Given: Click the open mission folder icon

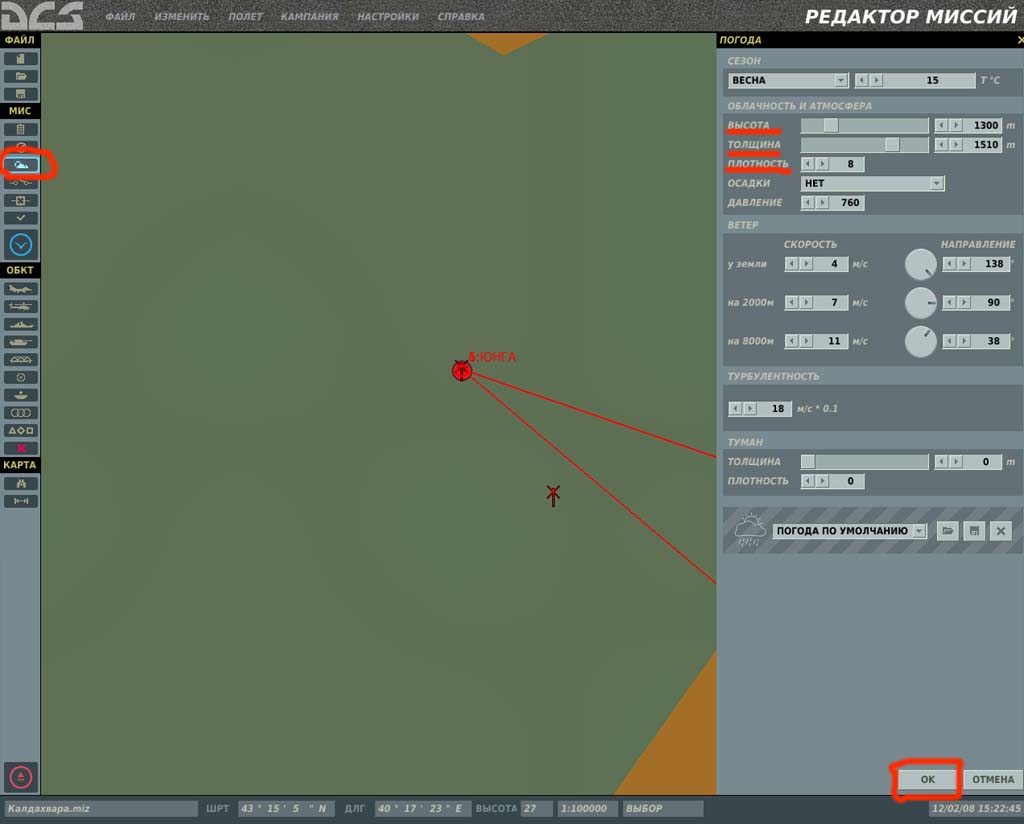Looking at the screenshot, I should pos(20,76).
